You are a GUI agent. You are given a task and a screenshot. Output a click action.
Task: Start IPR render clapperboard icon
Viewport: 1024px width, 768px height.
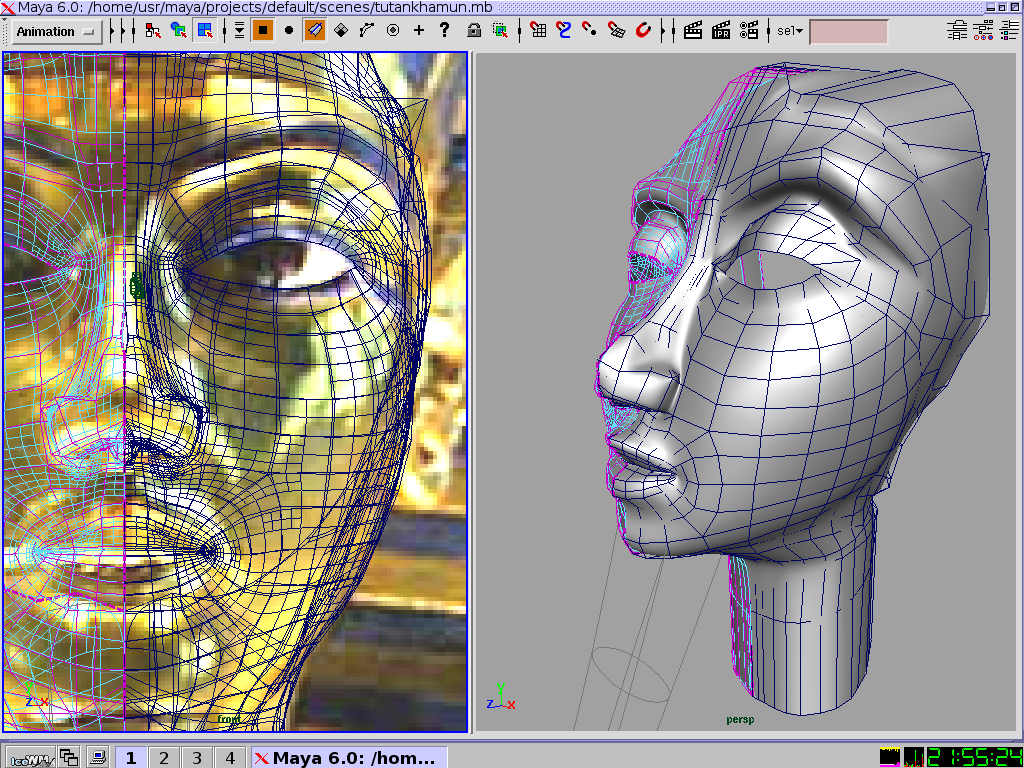tap(721, 30)
